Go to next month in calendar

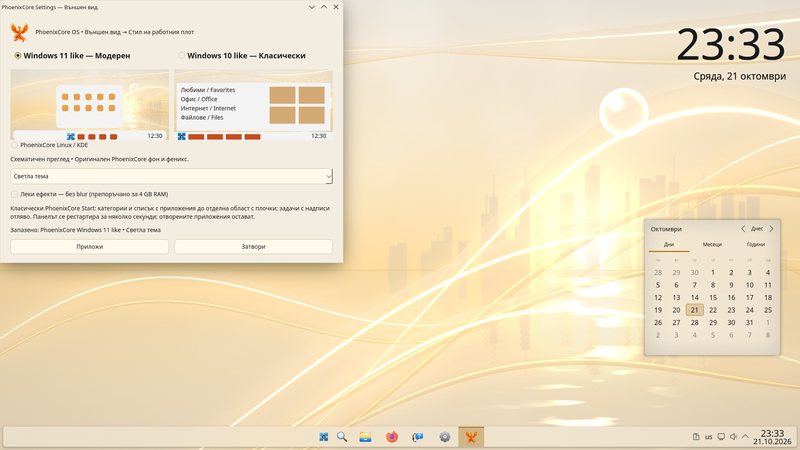(771, 229)
